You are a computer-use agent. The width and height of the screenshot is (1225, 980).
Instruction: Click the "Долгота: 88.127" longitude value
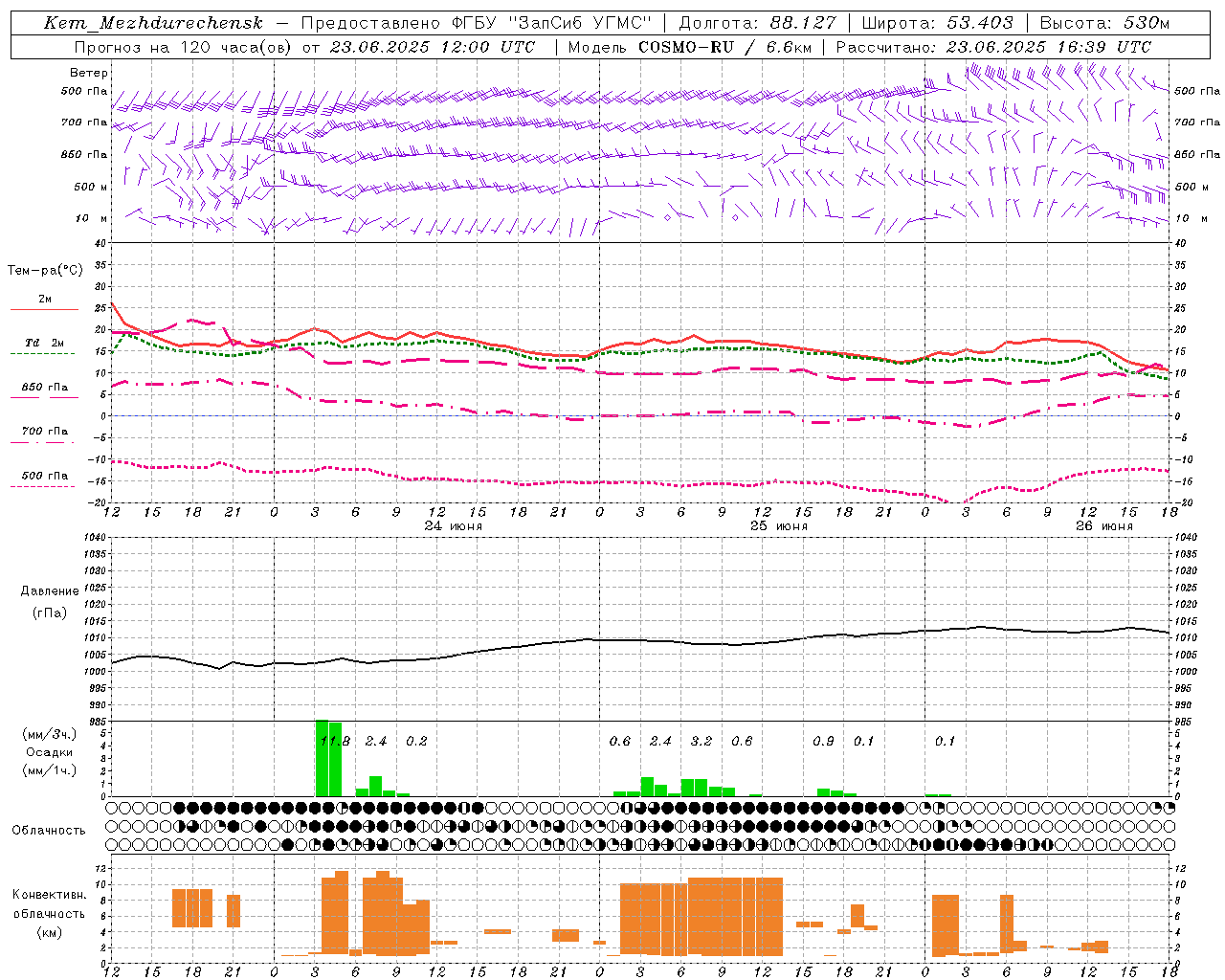[x=757, y=23]
